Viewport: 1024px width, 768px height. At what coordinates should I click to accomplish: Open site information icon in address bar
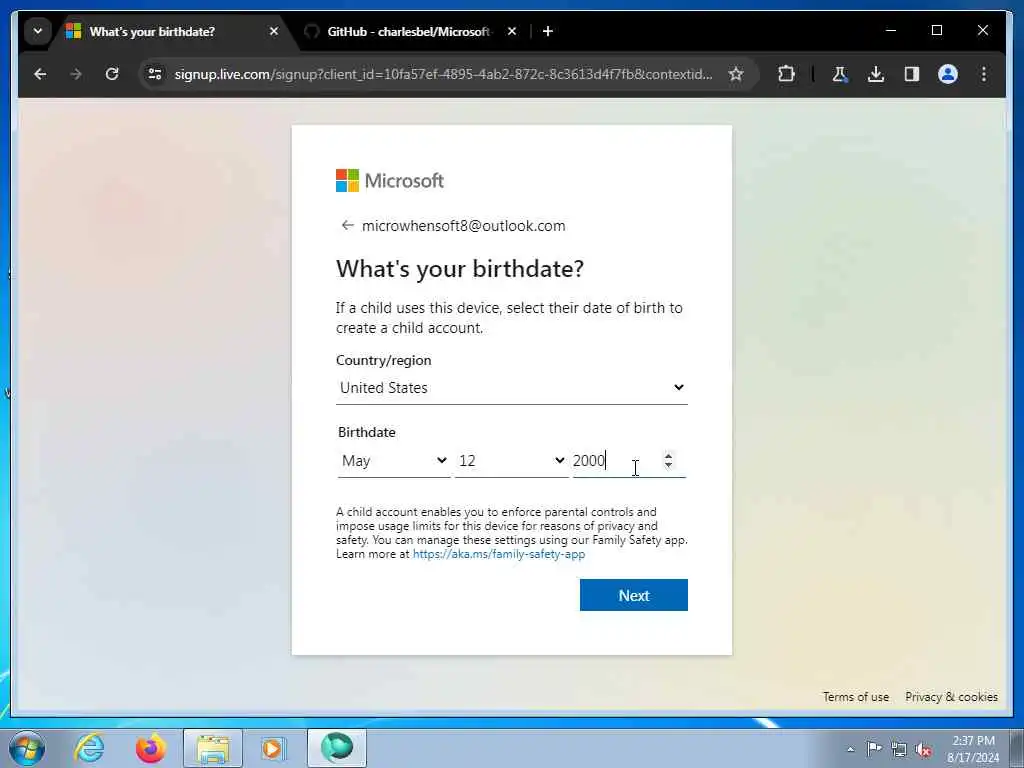(x=155, y=74)
